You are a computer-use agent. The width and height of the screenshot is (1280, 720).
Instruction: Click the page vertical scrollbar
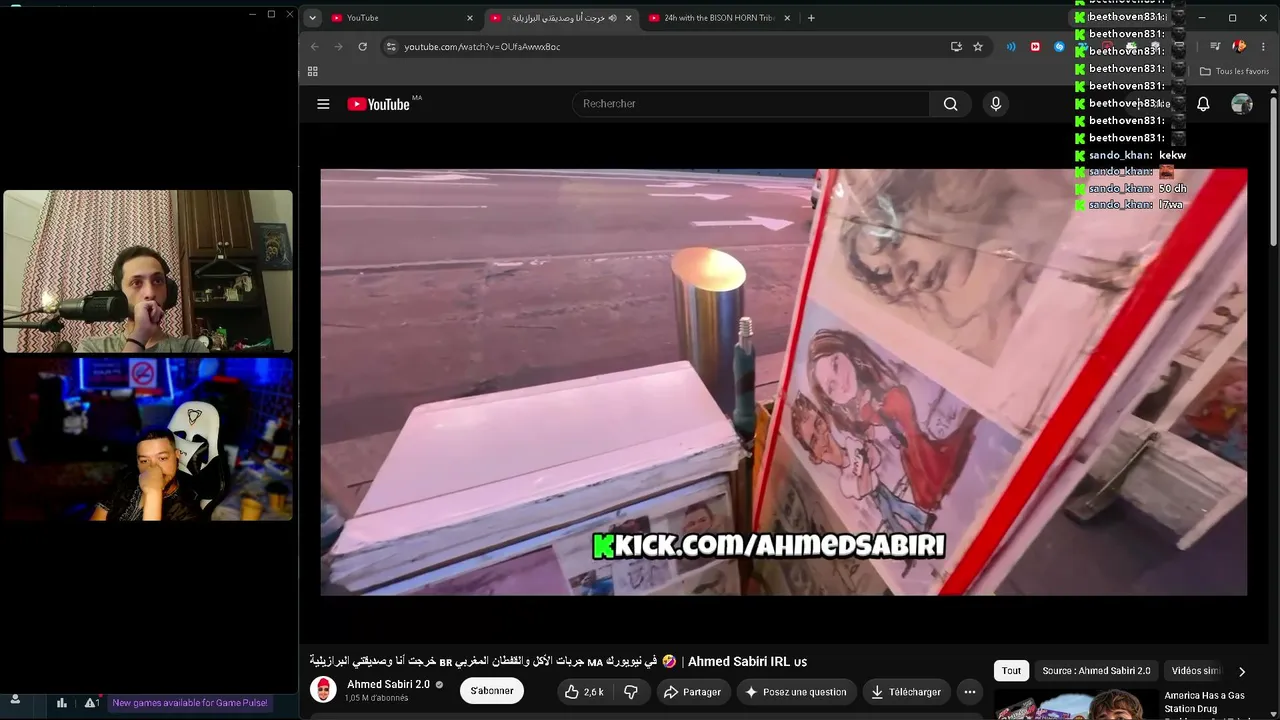tap(1273, 170)
